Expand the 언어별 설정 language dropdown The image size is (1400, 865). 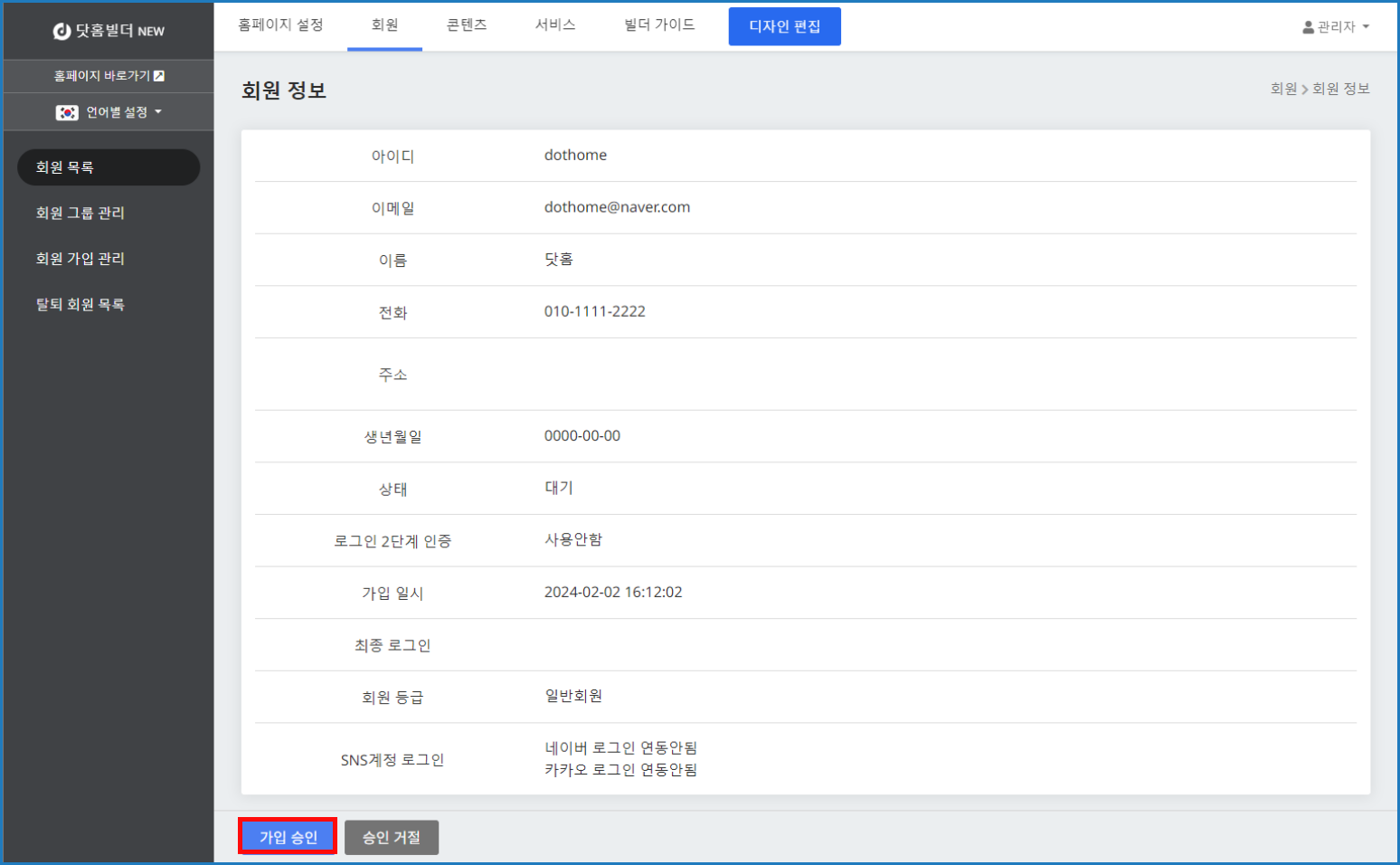click(109, 112)
